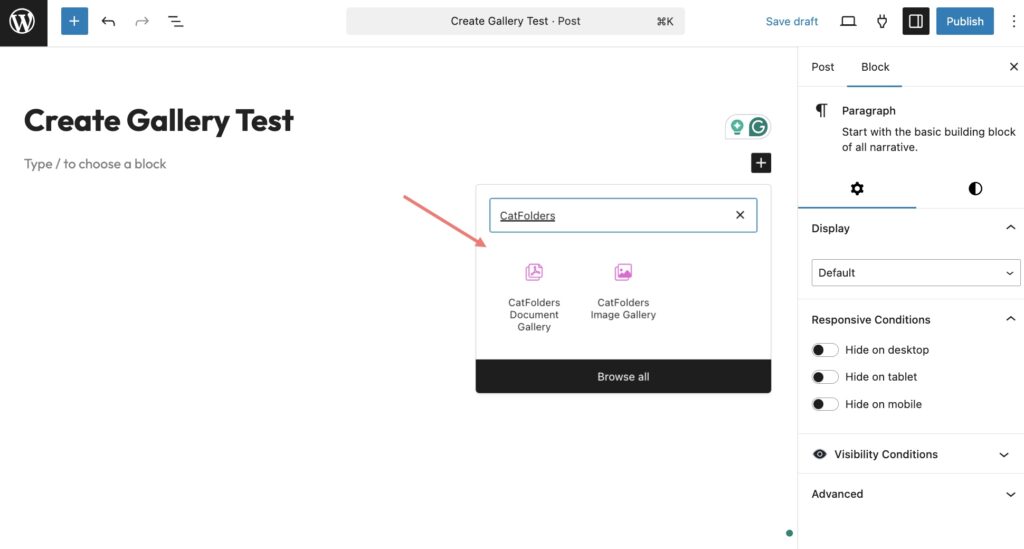The height and width of the screenshot is (549, 1024).
Task: Redo the last undone change
Action: pyautogui.click(x=142, y=22)
